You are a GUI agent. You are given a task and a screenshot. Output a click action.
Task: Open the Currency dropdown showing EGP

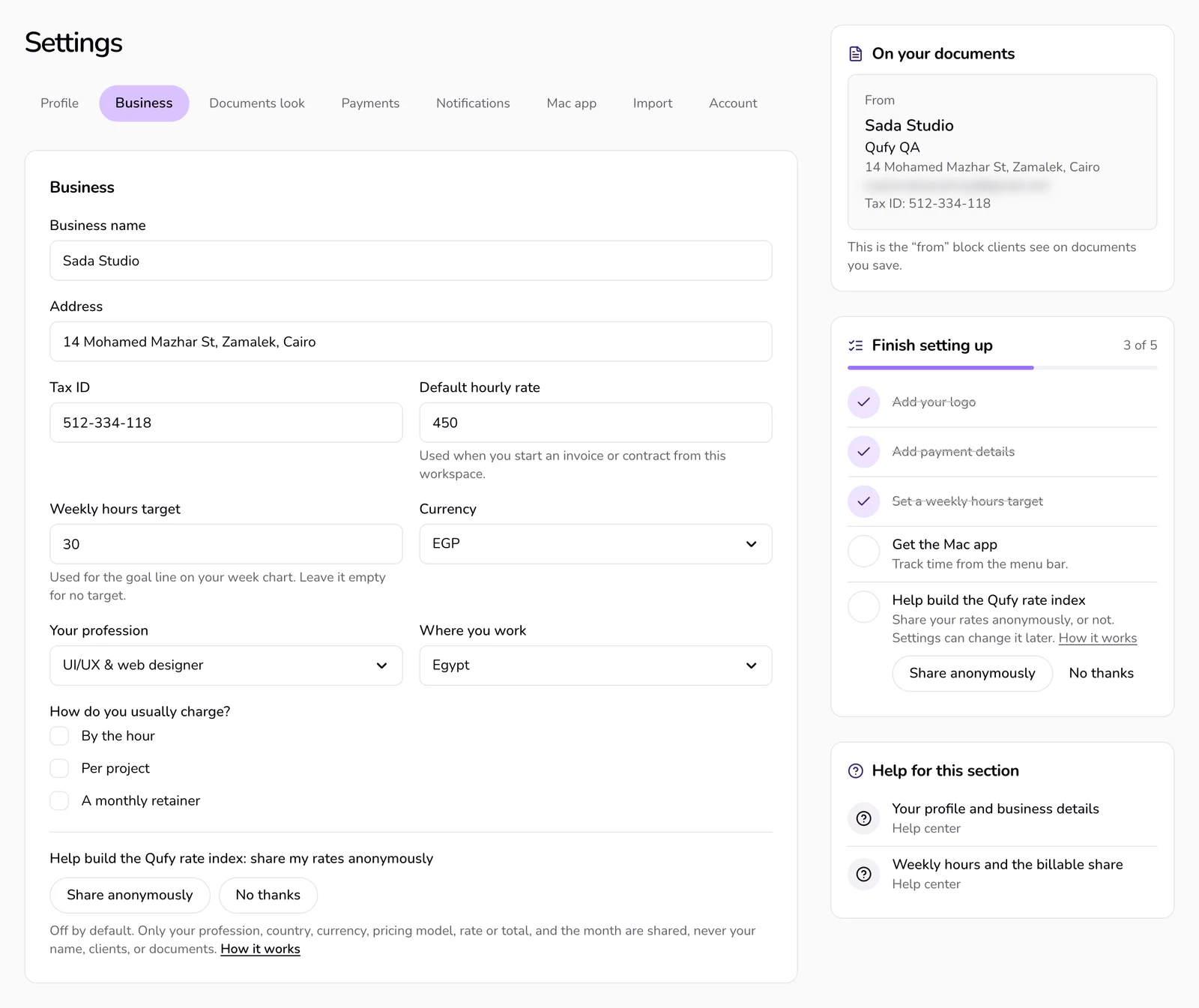pos(596,544)
